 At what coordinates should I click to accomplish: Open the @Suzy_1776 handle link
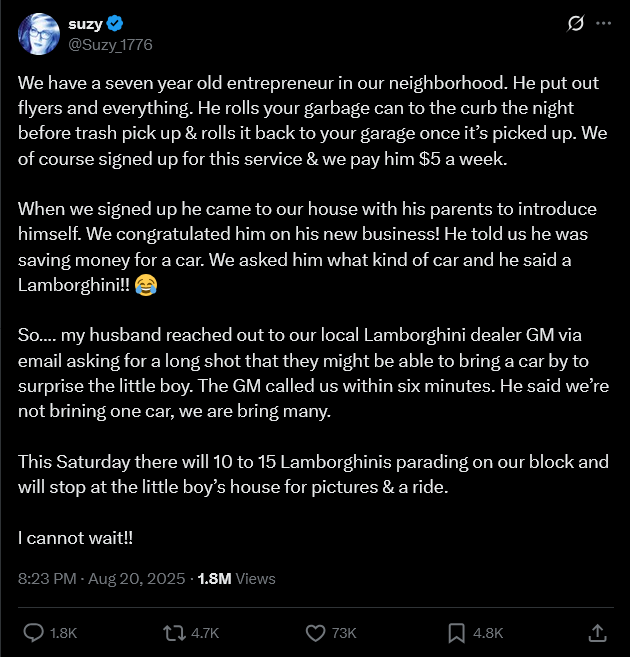pos(110,45)
